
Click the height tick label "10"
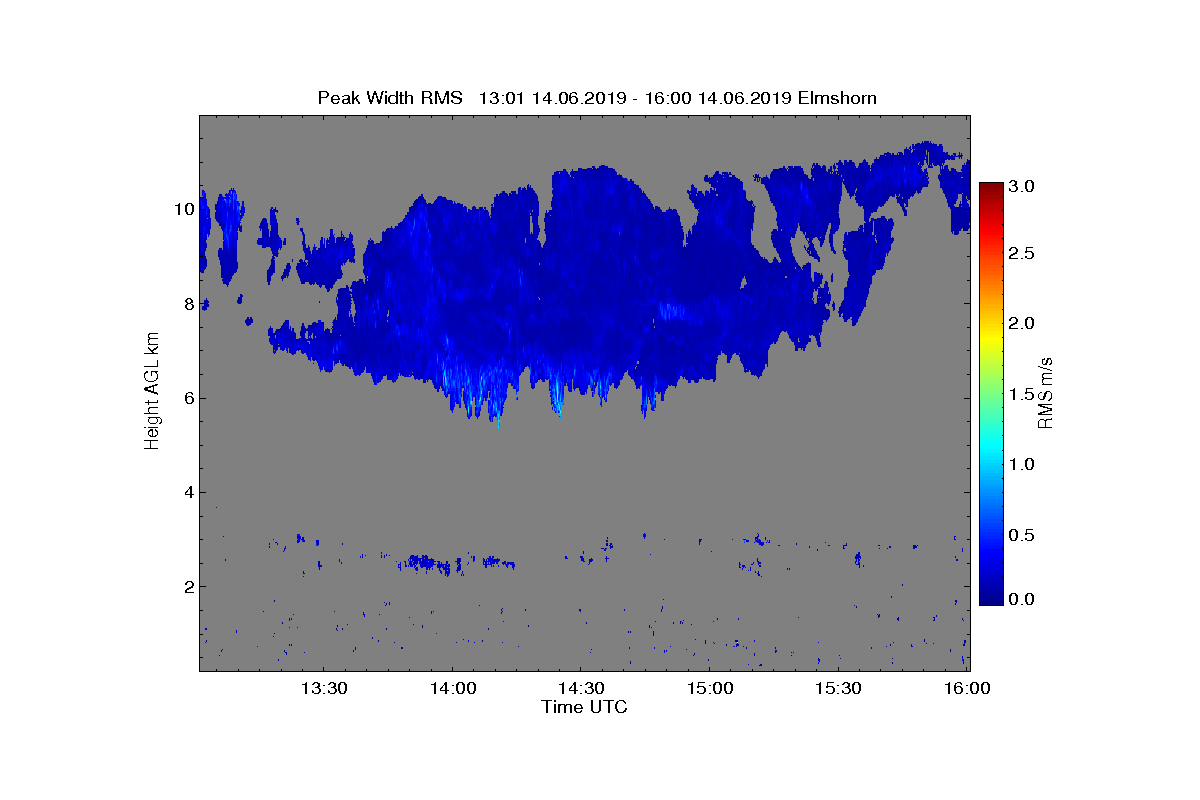point(184,209)
